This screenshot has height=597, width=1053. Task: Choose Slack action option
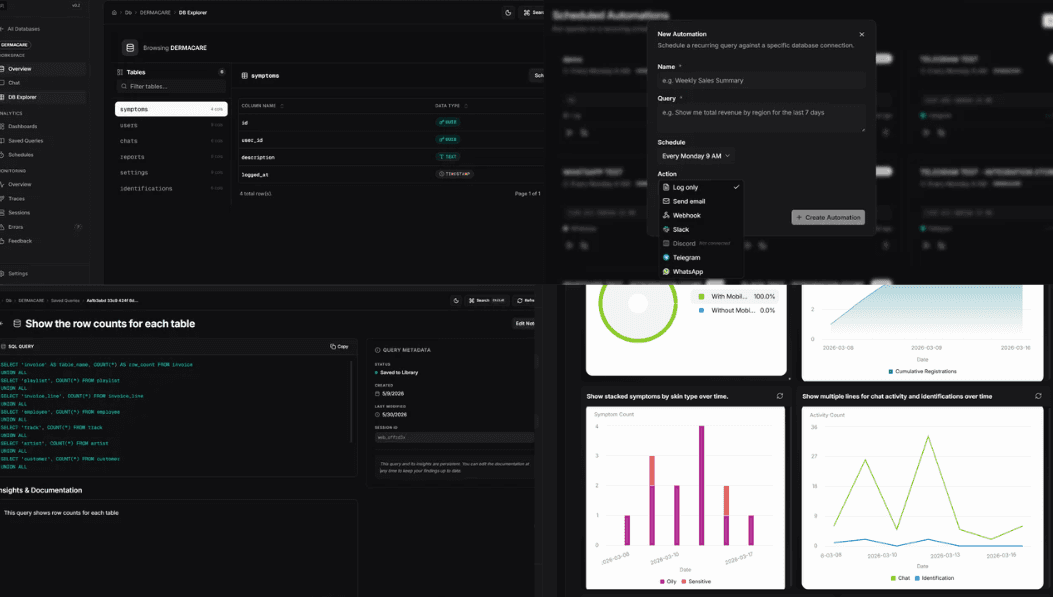(701, 230)
